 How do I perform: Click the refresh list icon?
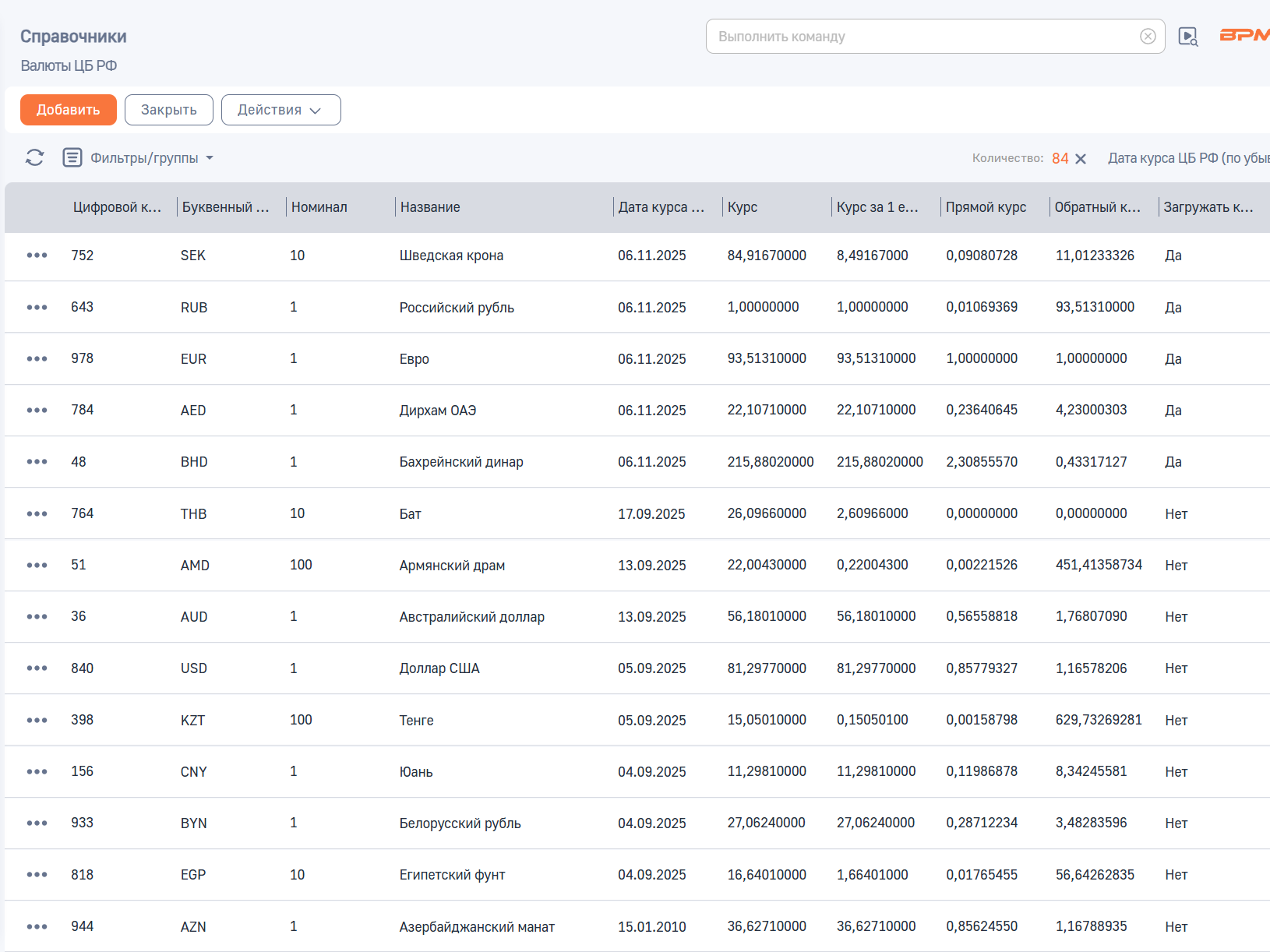coord(34,157)
